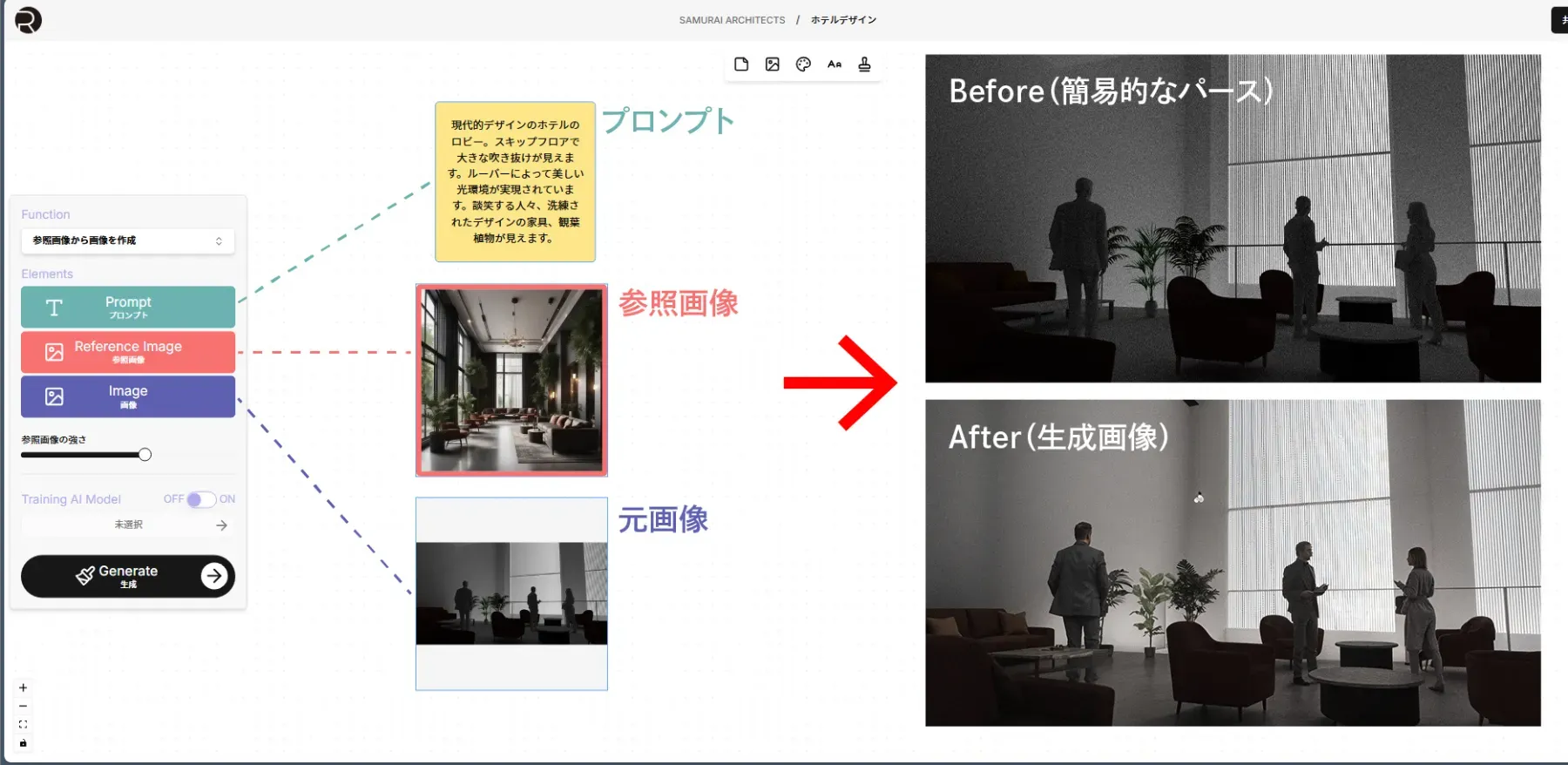1568x765 pixels.
Task: Click the Image element button
Action: pos(128,396)
